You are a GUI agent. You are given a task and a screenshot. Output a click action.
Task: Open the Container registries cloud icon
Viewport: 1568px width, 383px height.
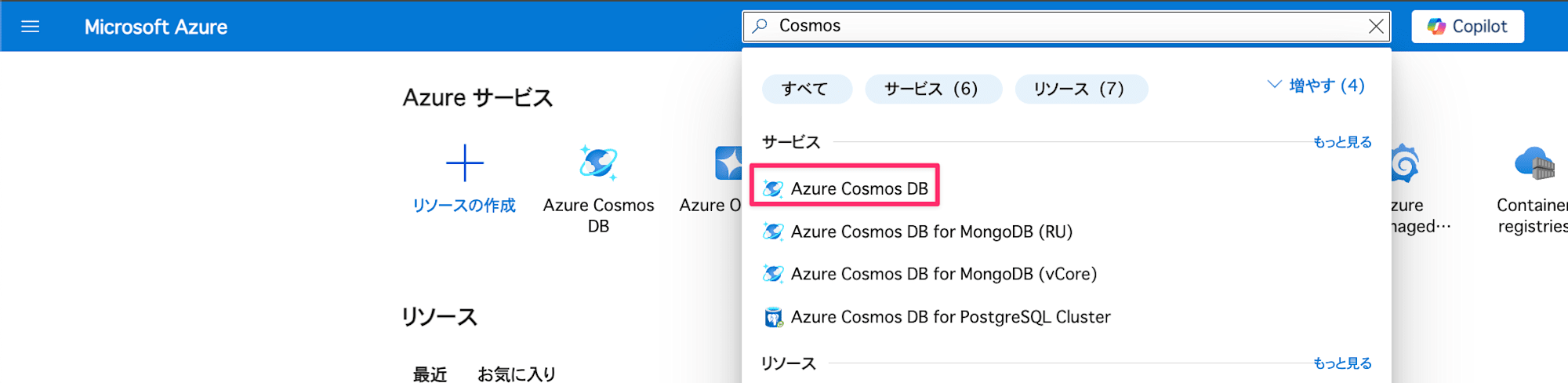click(1534, 163)
